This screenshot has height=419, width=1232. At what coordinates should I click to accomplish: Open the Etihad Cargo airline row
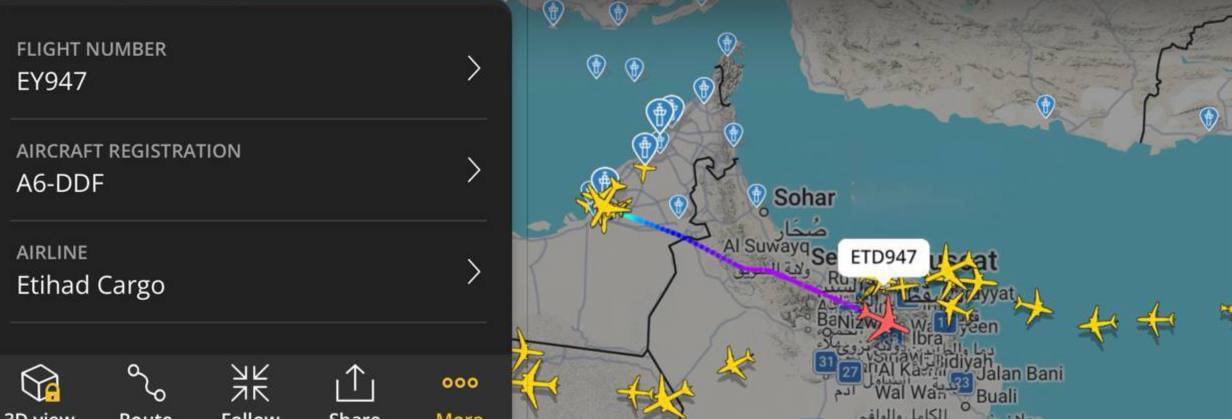[248, 271]
